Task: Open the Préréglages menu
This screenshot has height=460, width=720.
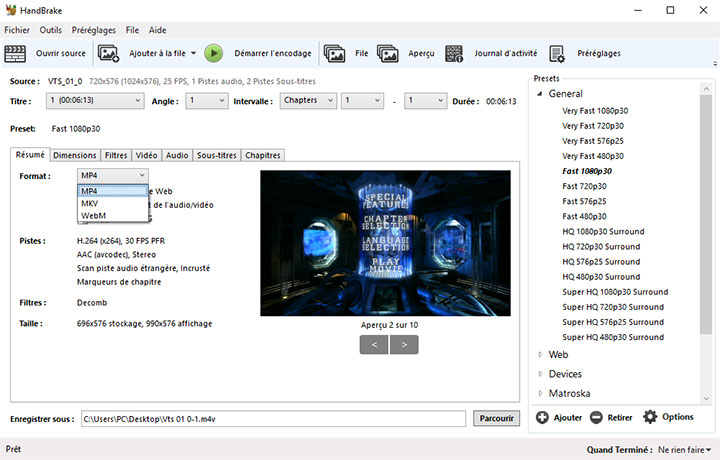Action: (94, 30)
